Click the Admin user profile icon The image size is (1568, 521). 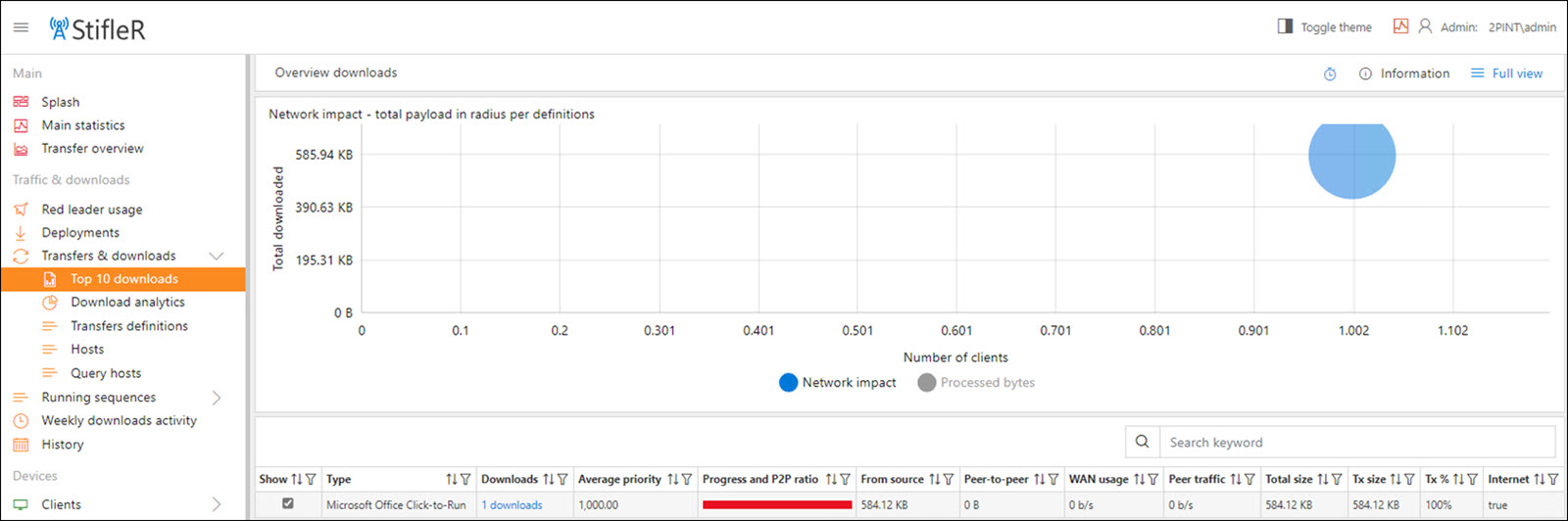click(1425, 26)
